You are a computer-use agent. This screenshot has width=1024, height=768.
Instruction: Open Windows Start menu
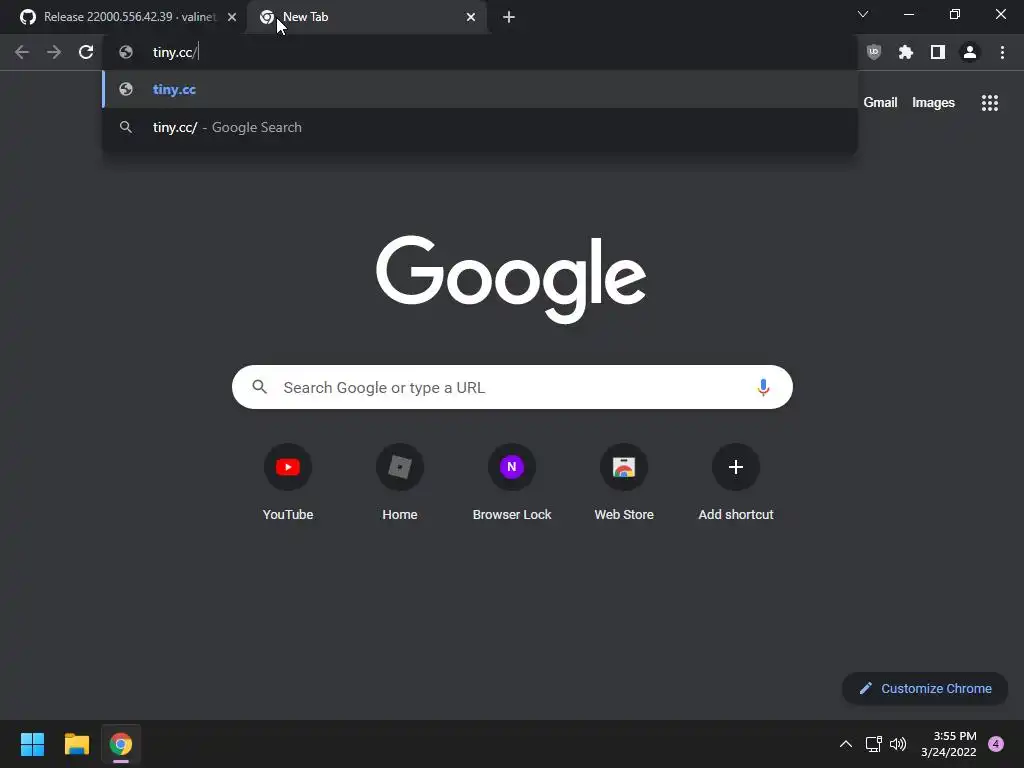32,744
